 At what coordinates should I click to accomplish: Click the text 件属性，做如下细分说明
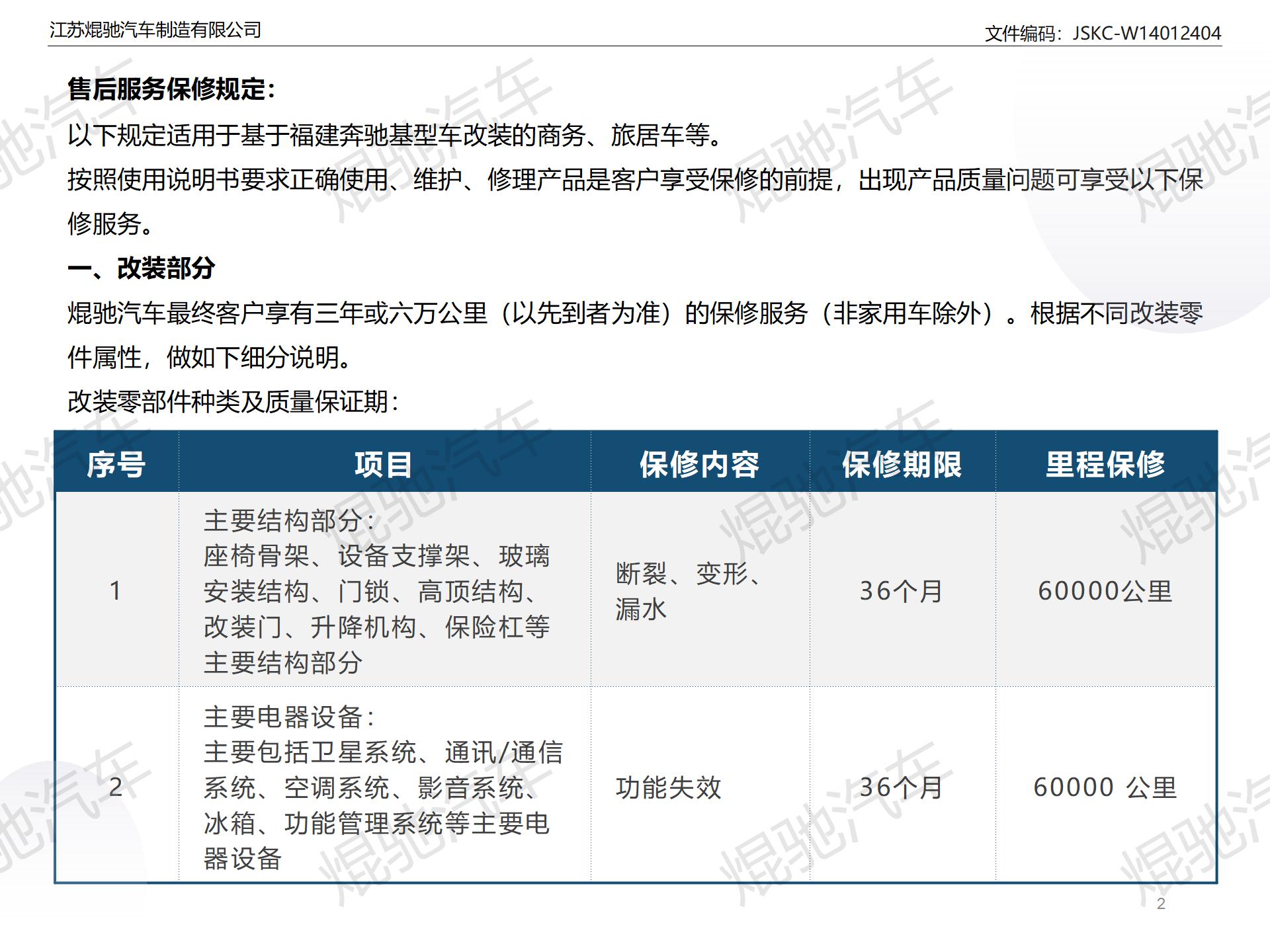(x=210, y=357)
